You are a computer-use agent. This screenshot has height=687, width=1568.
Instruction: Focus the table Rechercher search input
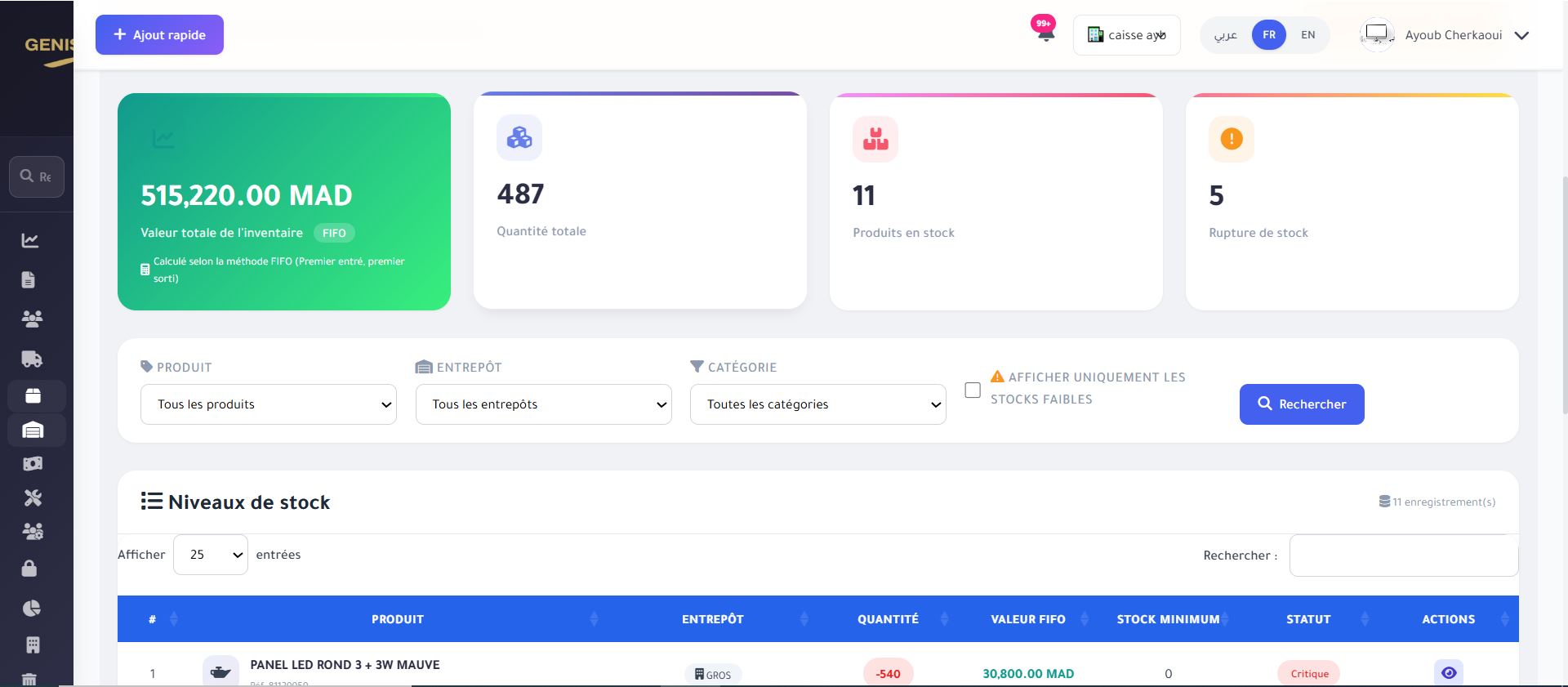(1404, 555)
